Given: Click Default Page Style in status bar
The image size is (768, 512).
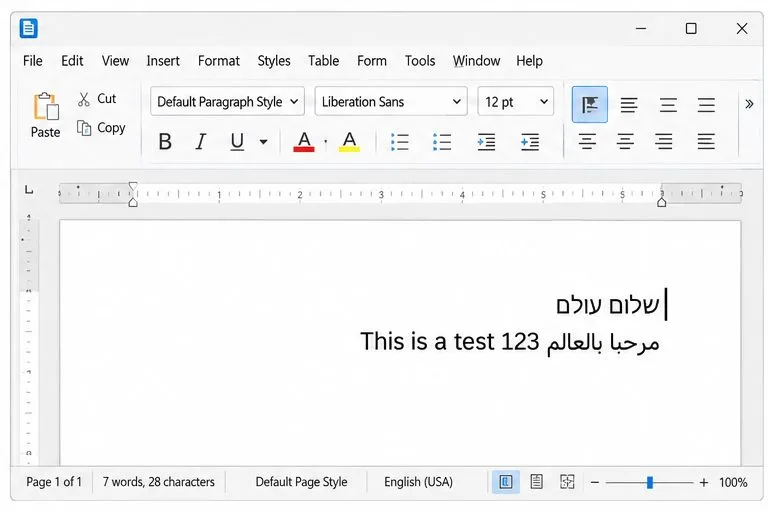Looking at the screenshot, I should 301,482.
